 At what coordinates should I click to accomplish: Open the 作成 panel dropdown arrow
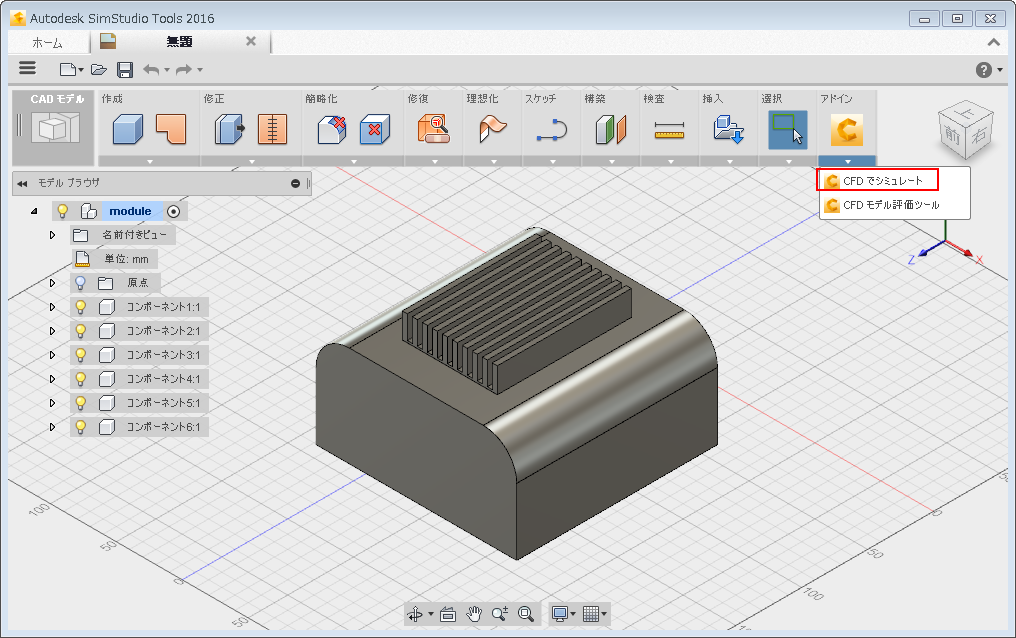pos(150,161)
